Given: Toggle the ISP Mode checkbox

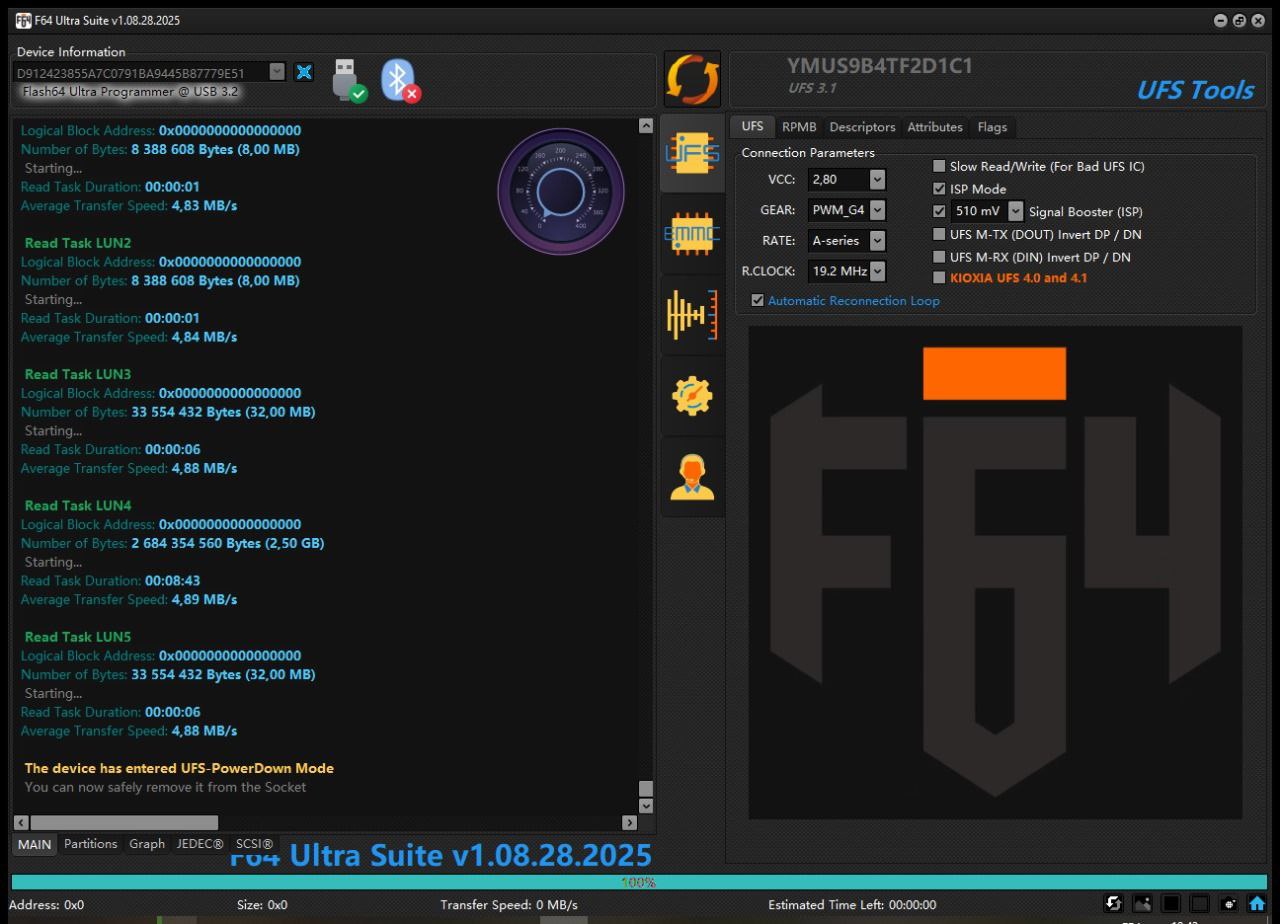Looking at the screenshot, I should [939, 189].
